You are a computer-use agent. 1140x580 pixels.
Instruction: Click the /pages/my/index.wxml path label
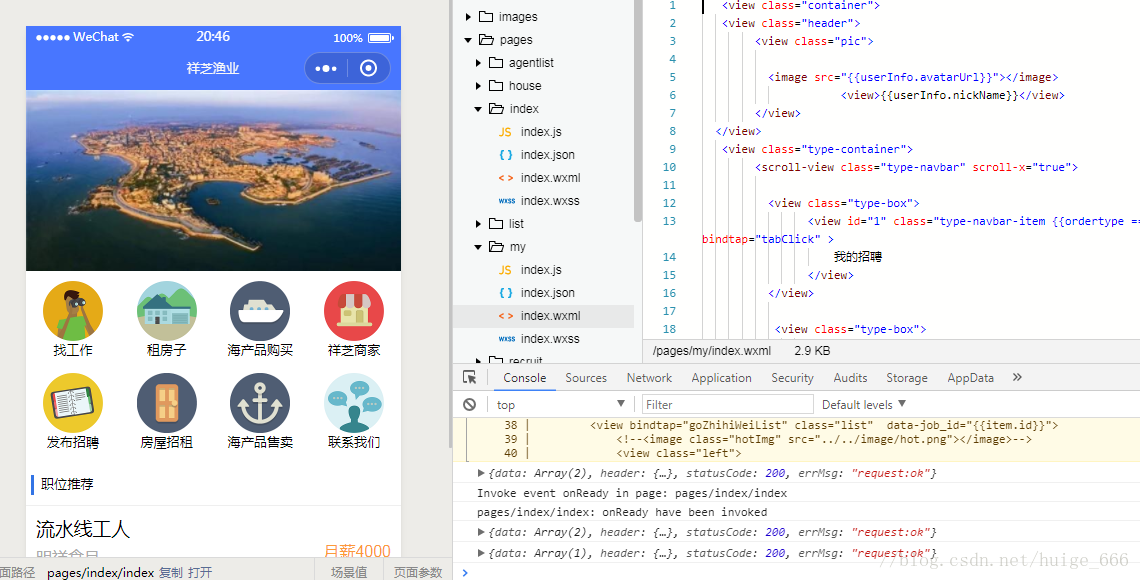click(x=712, y=350)
